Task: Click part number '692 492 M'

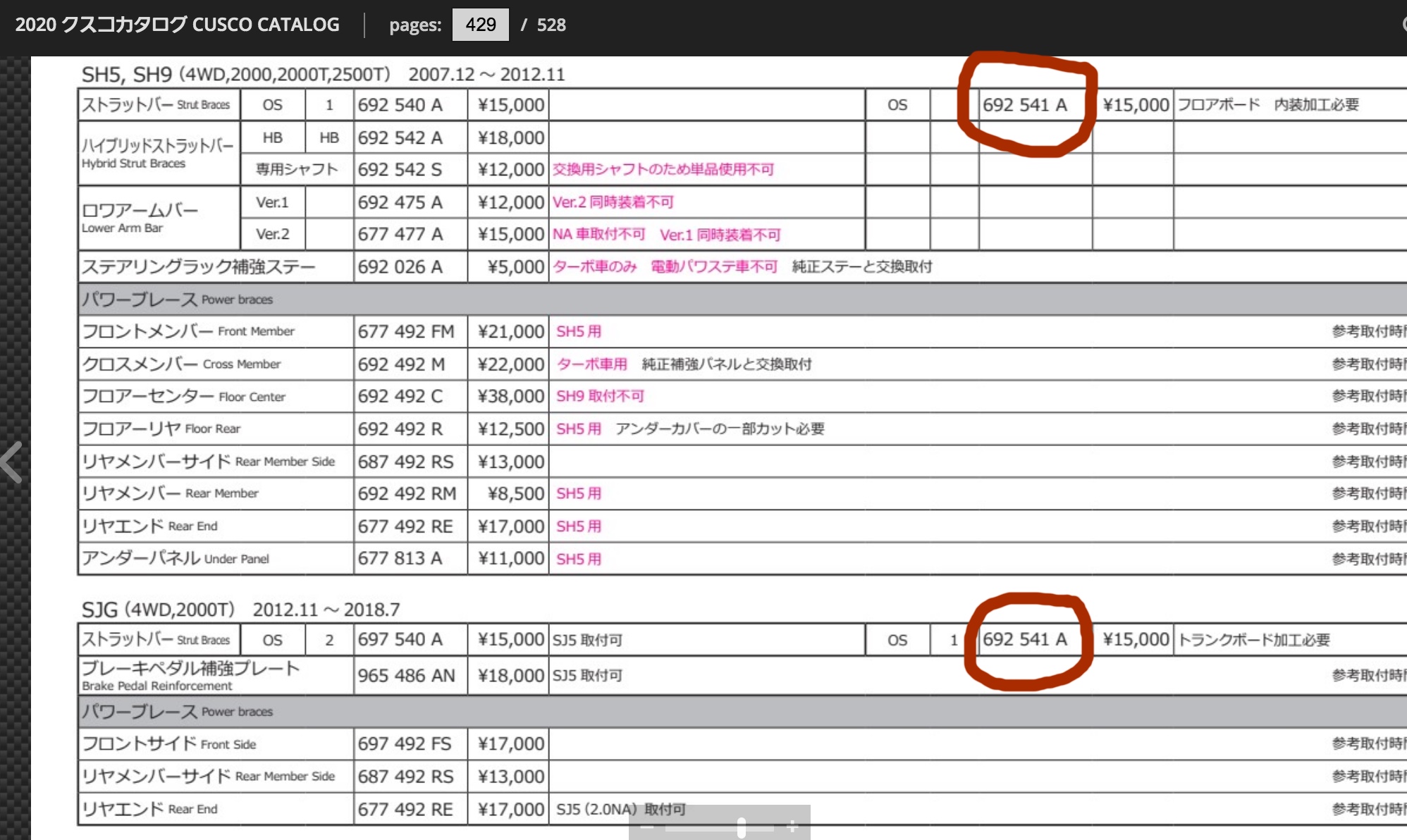Action: [401, 364]
